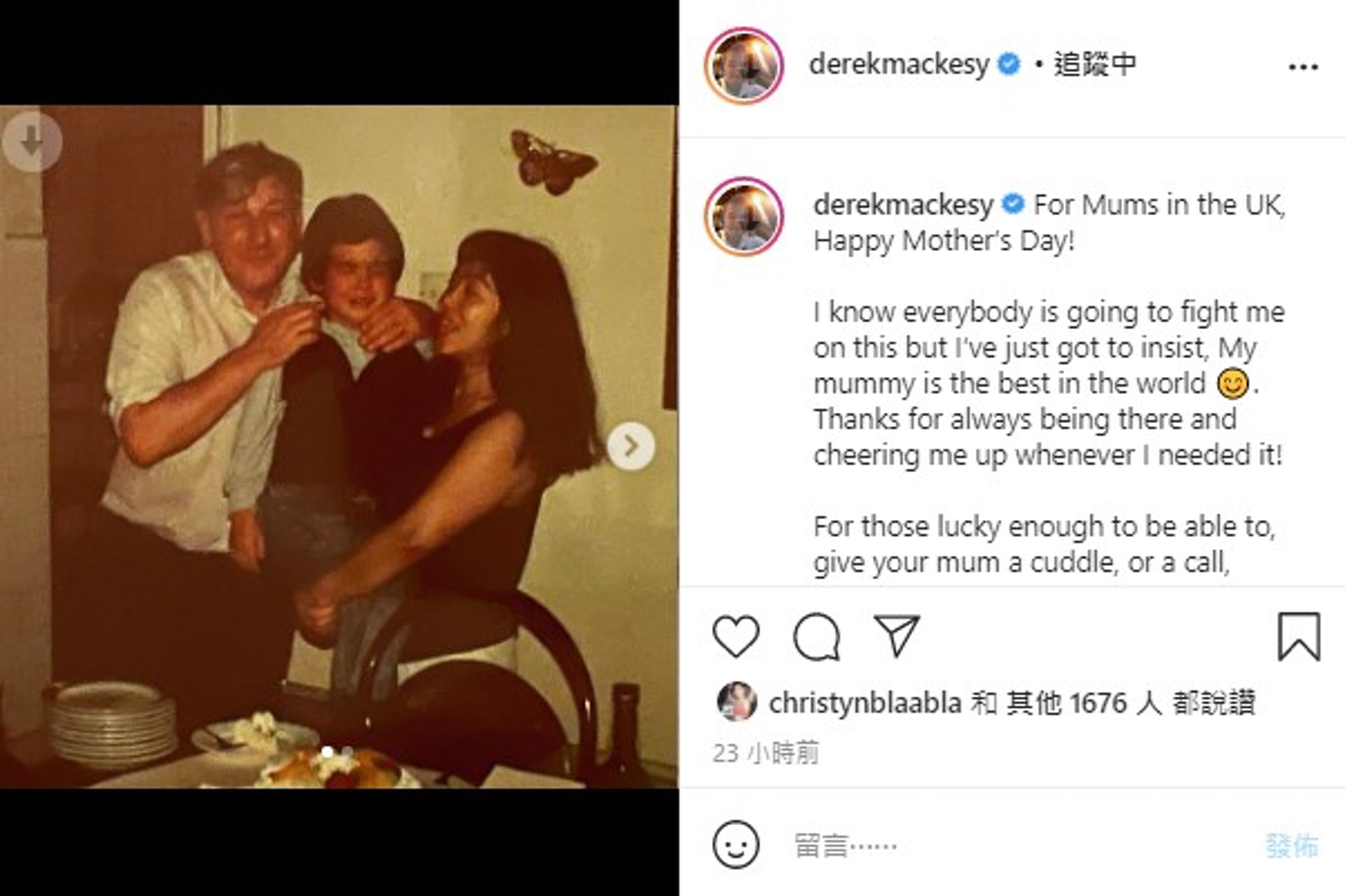Open derekmackesy username in header
The image size is (1345, 896).
point(899,64)
